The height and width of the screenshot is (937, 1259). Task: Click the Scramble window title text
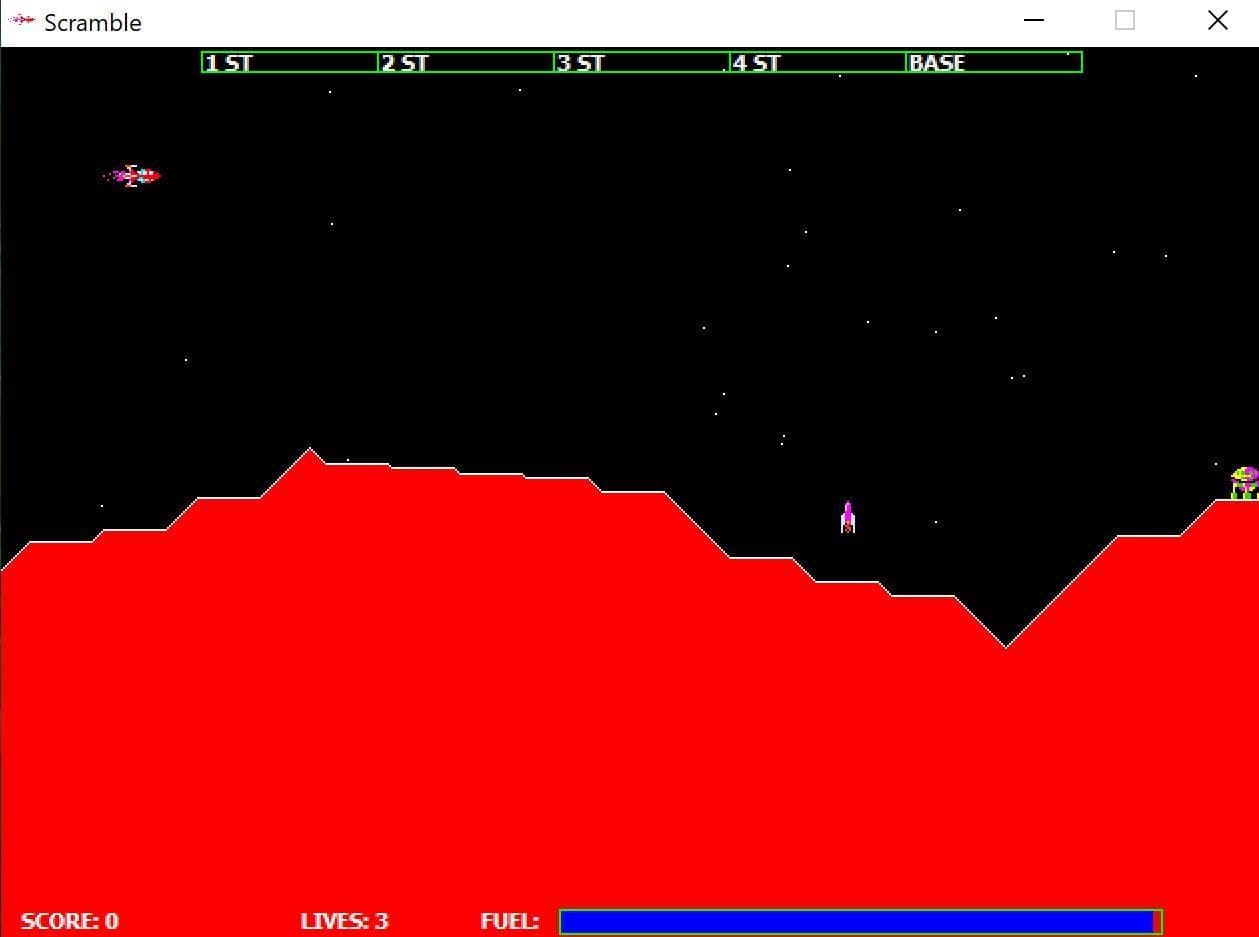coord(93,22)
